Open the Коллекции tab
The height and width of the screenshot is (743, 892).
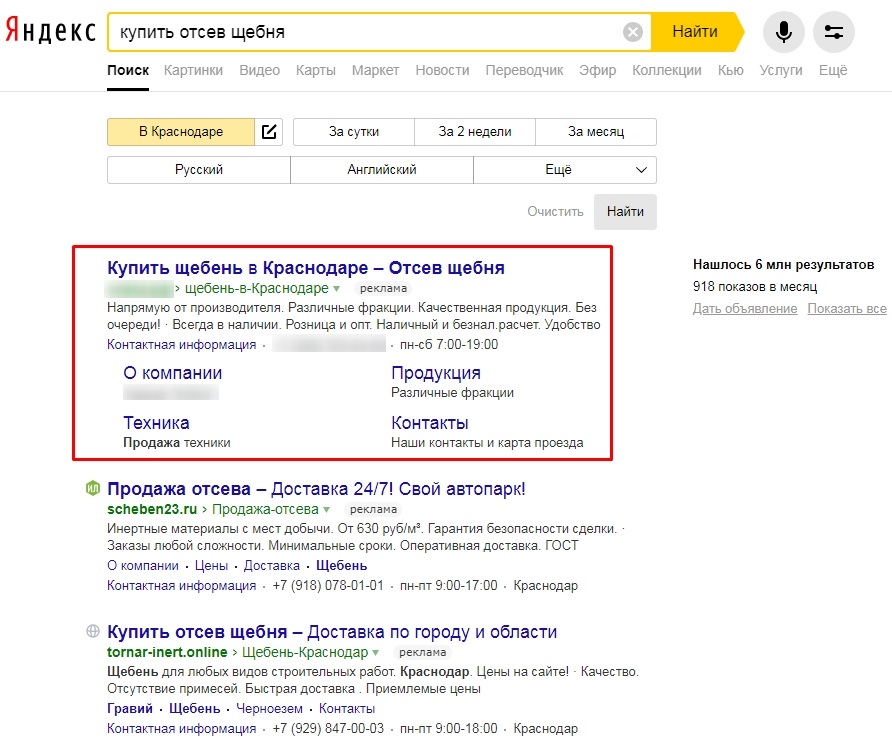coord(667,70)
